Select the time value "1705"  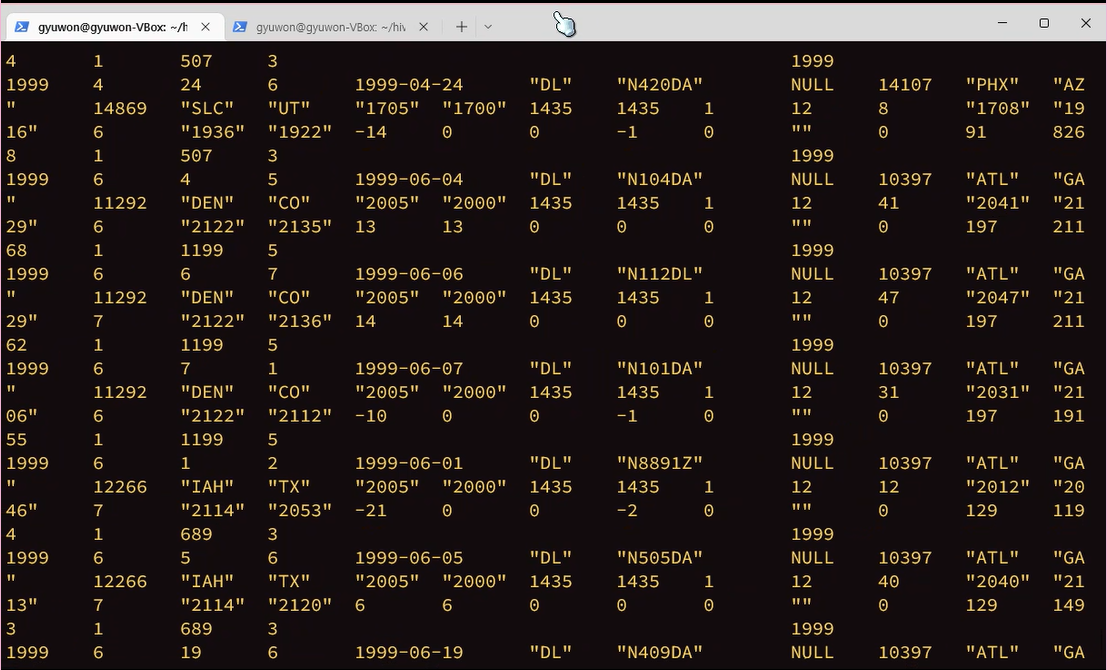point(387,109)
